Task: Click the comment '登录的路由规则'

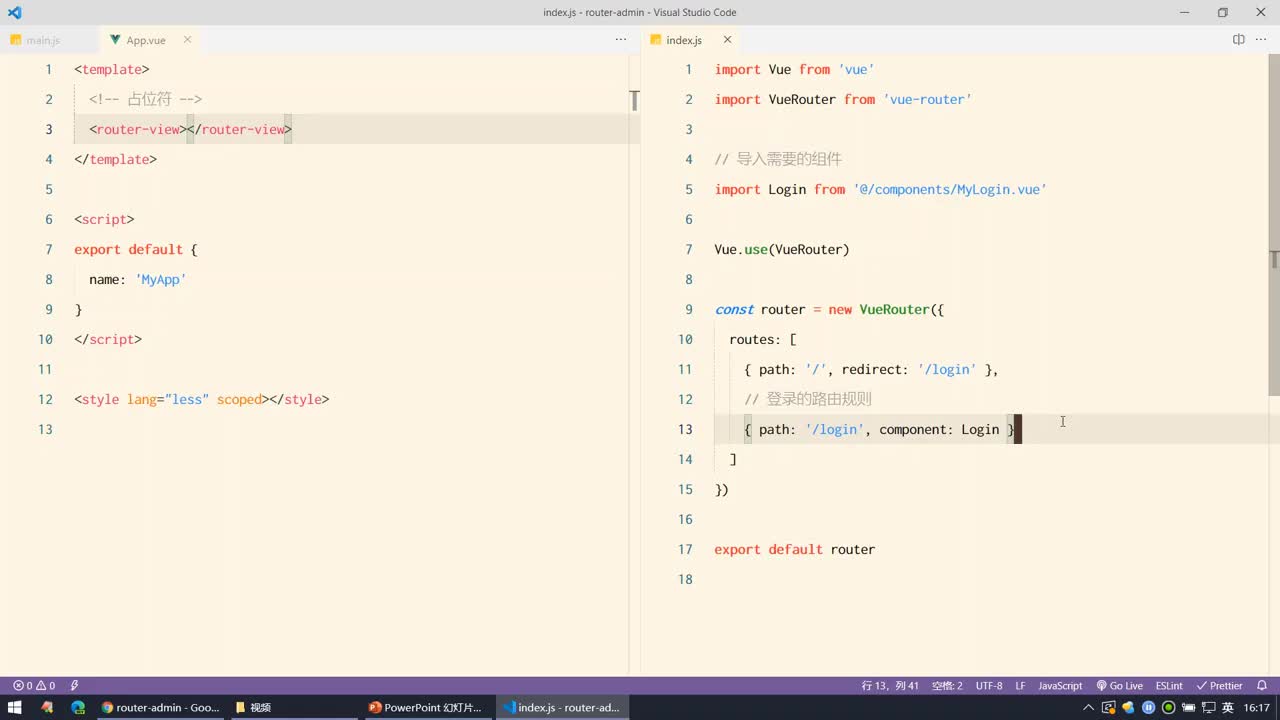Action: (x=819, y=399)
